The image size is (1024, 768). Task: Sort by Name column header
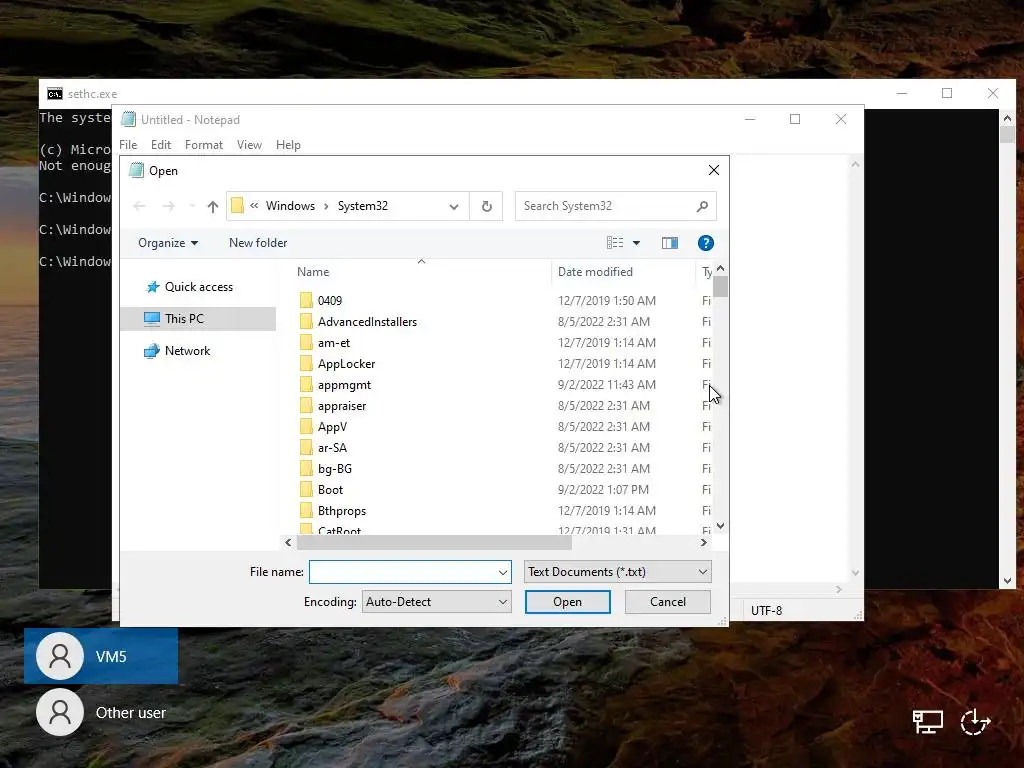coord(313,272)
